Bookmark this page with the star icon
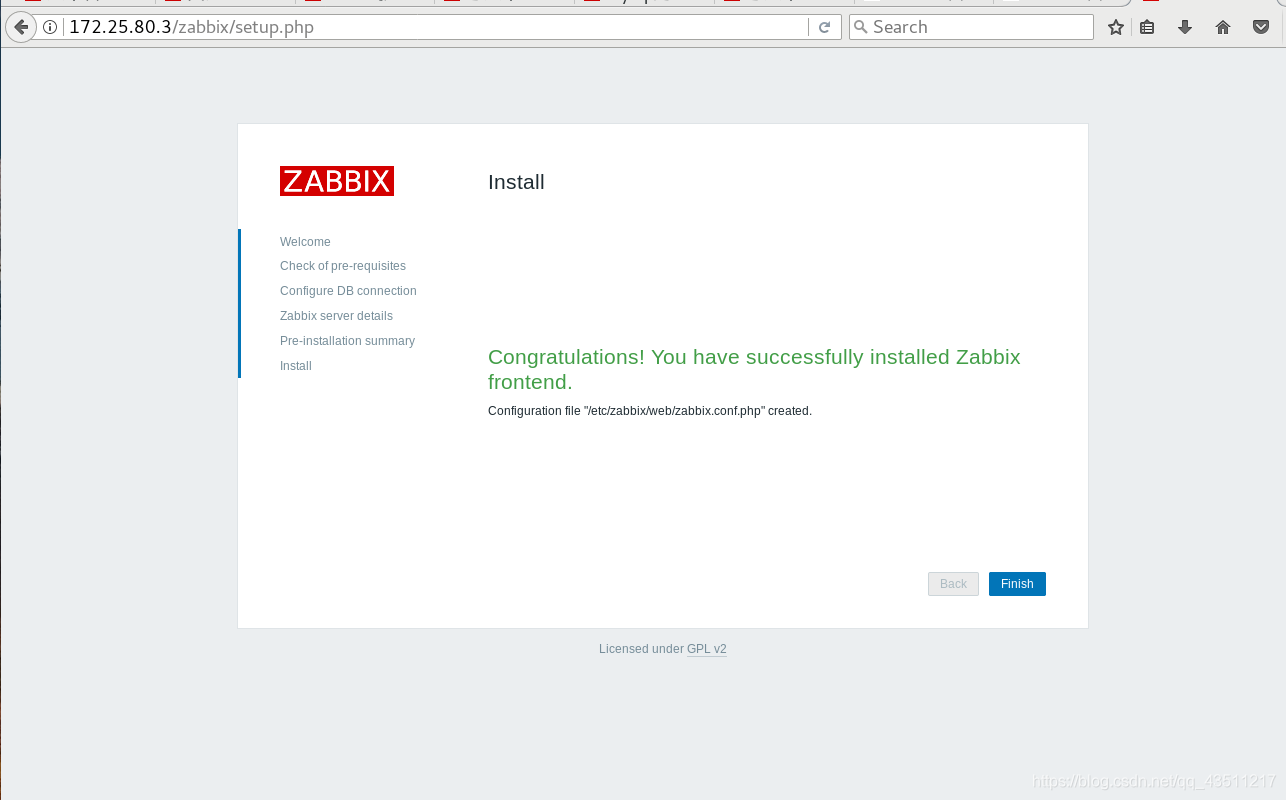The image size is (1286, 800). 1116,27
